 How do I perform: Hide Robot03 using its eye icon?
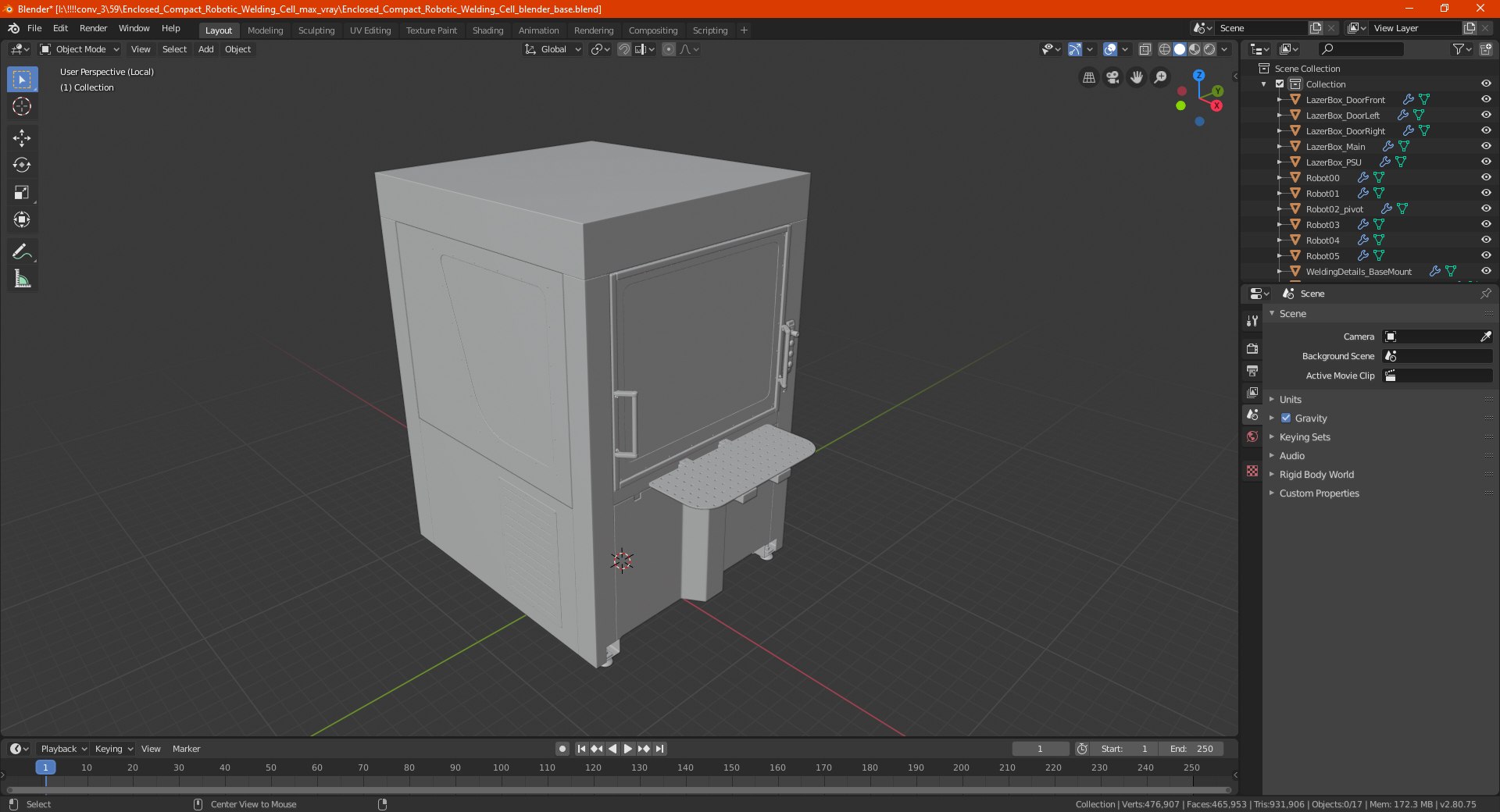click(x=1485, y=224)
